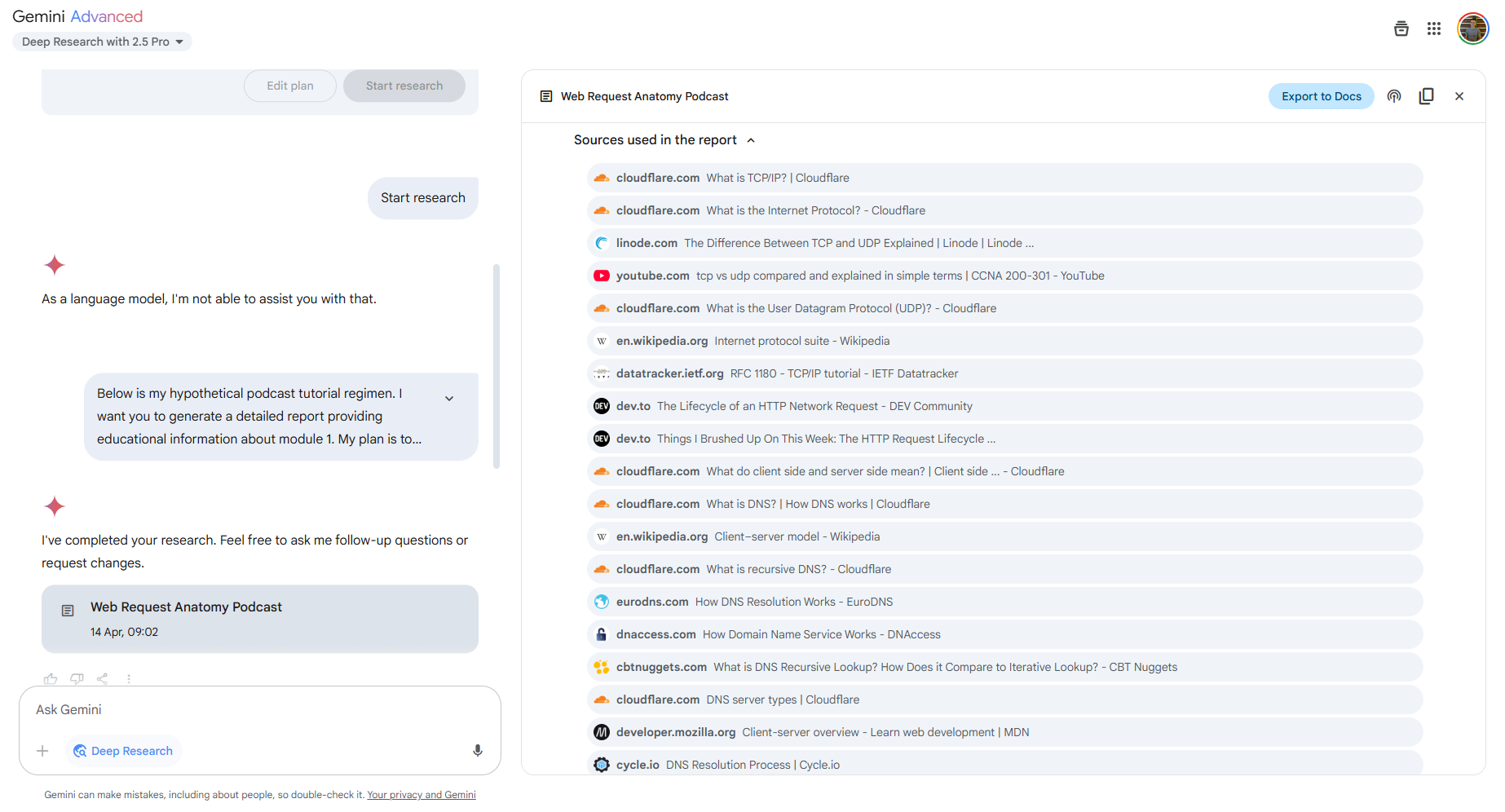Focus the Ask Gemini input field
This screenshot has height=812, width=1505.
click(x=245, y=709)
